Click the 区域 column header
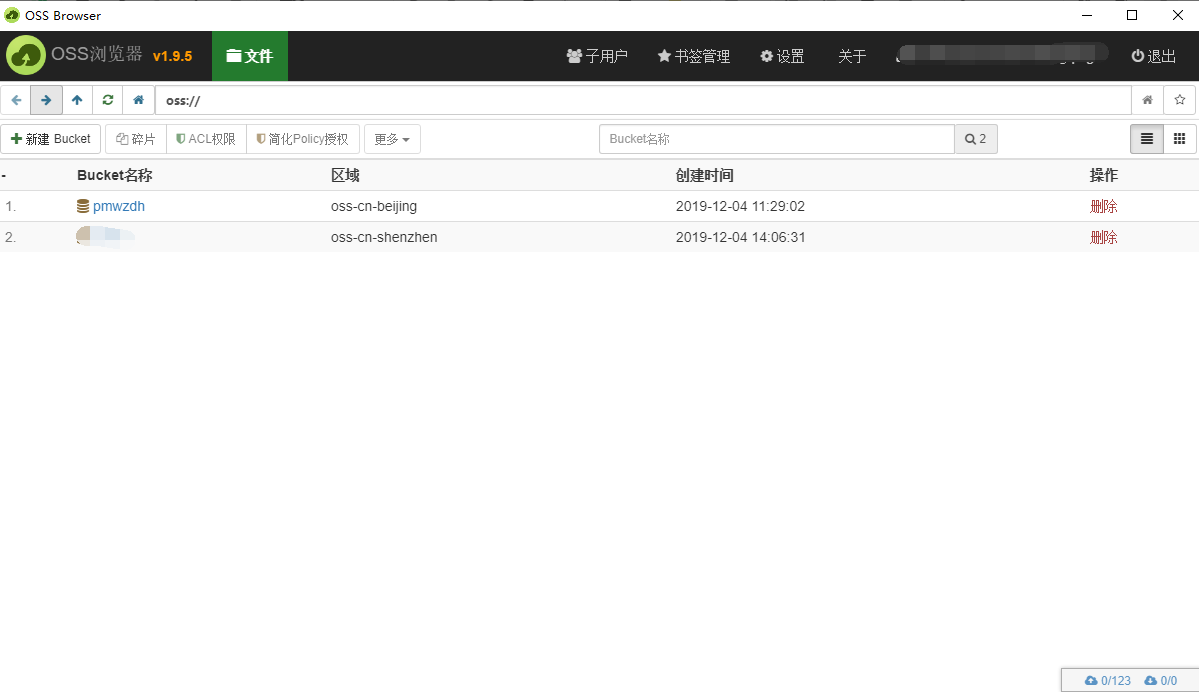This screenshot has height=692, width=1199. pyautogui.click(x=345, y=175)
